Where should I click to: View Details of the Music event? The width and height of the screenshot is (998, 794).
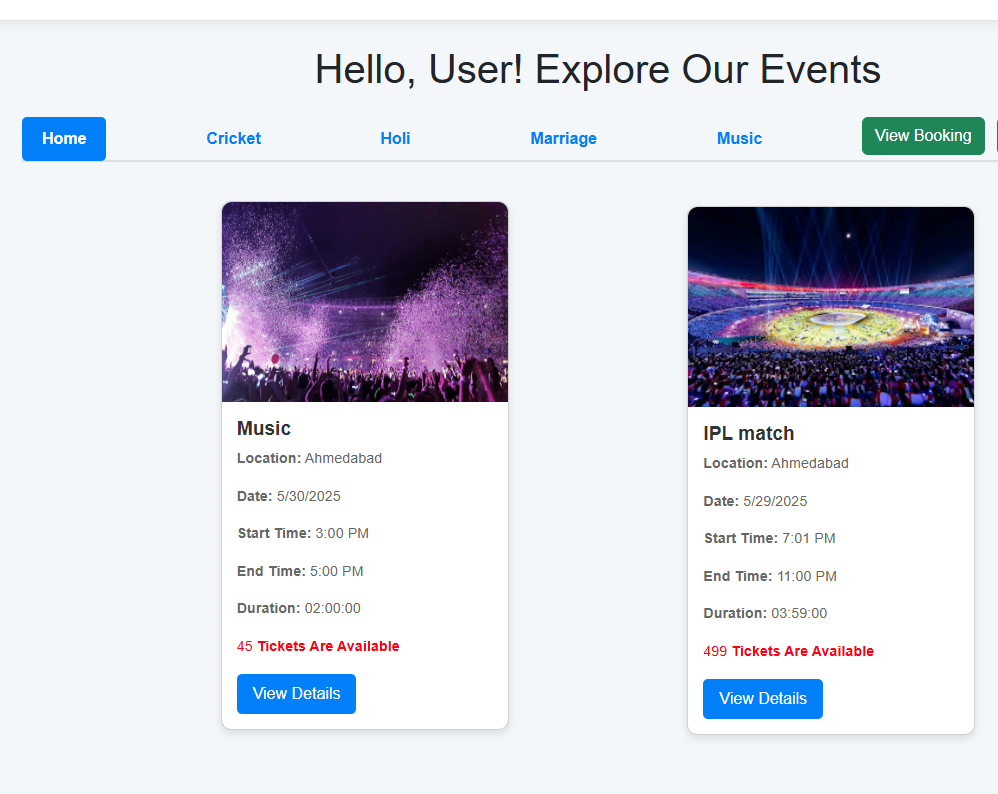[x=297, y=694]
